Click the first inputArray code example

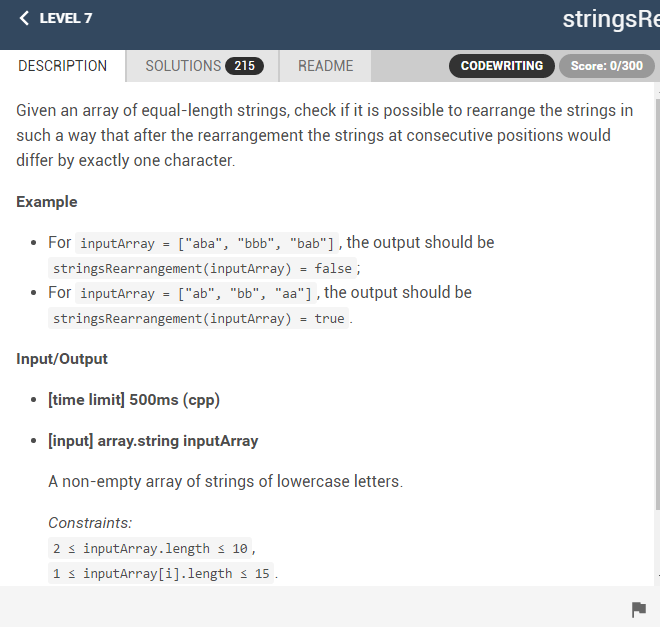pos(208,243)
